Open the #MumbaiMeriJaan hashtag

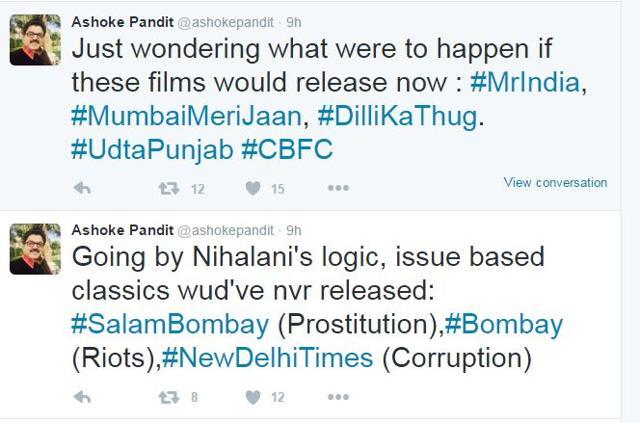coord(187,116)
